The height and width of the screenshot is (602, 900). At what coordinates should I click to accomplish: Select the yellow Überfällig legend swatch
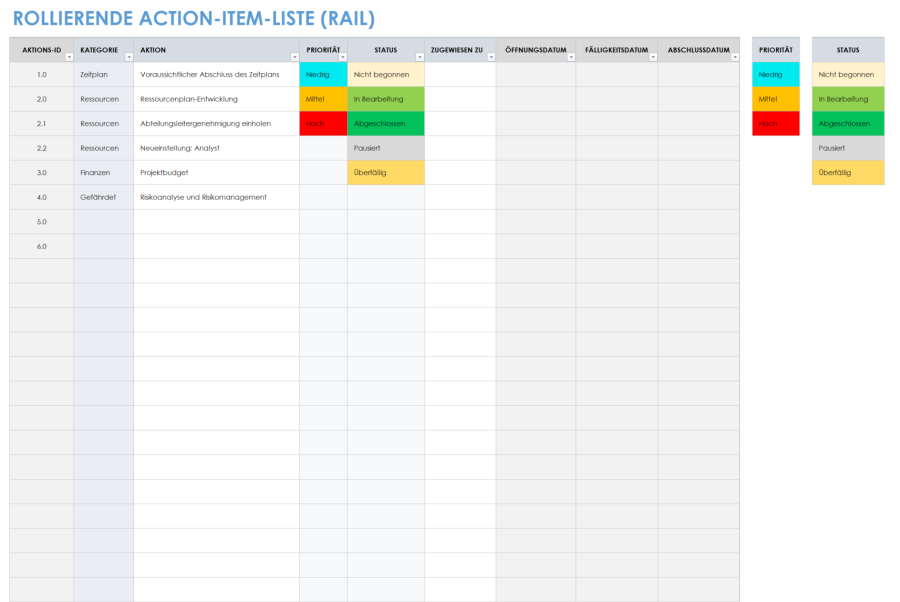pos(847,172)
